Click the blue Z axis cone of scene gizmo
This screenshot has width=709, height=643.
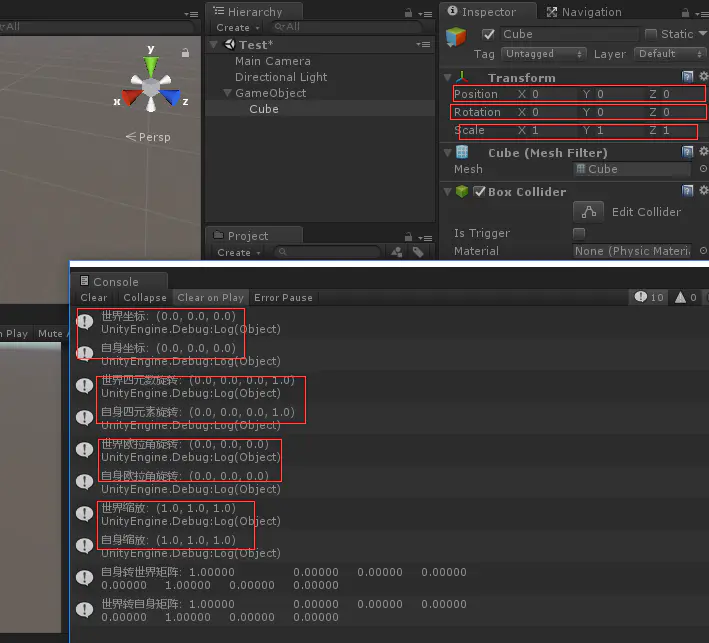coord(170,97)
